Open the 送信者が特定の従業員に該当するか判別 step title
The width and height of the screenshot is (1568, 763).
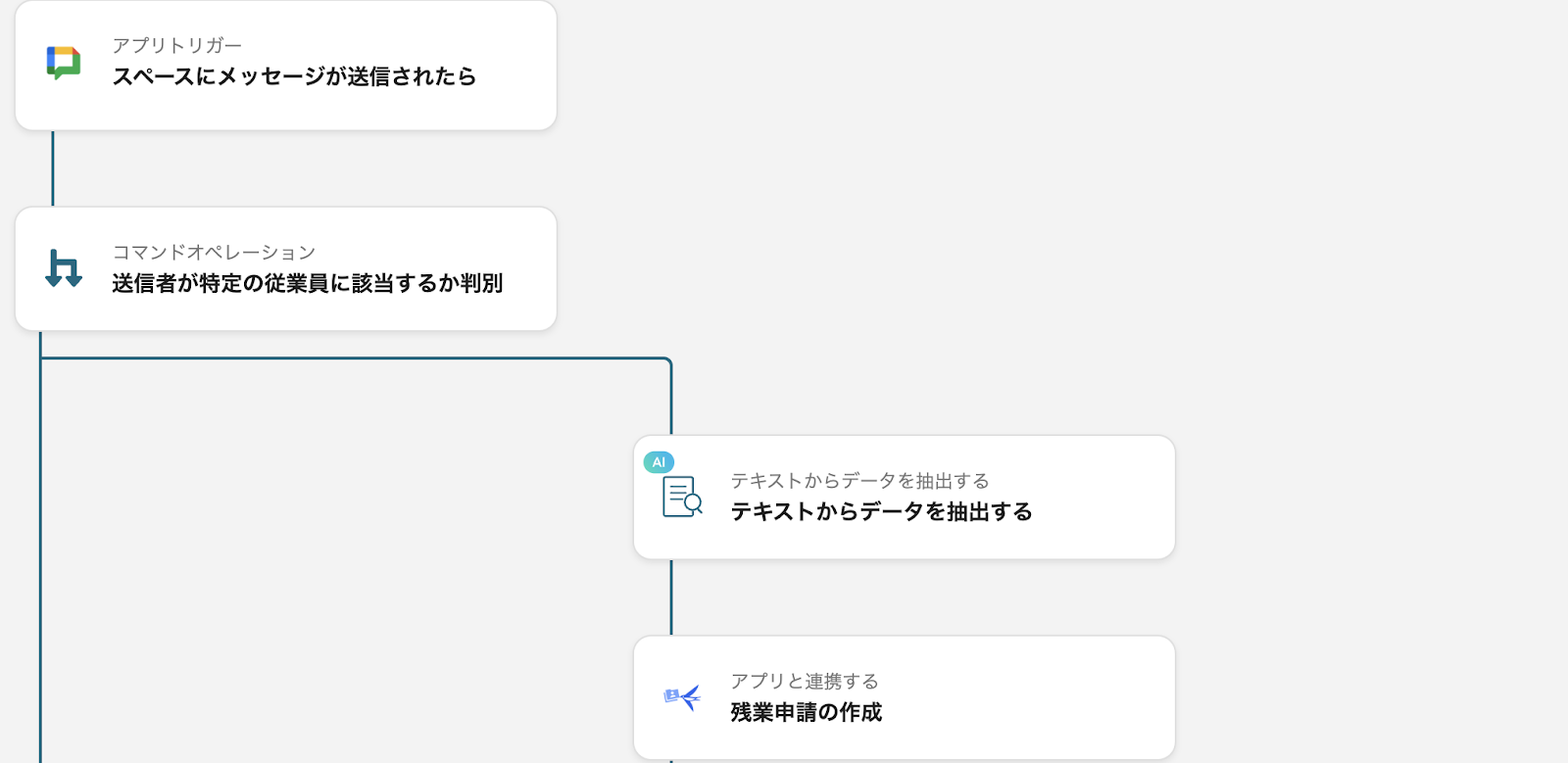coord(307,283)
